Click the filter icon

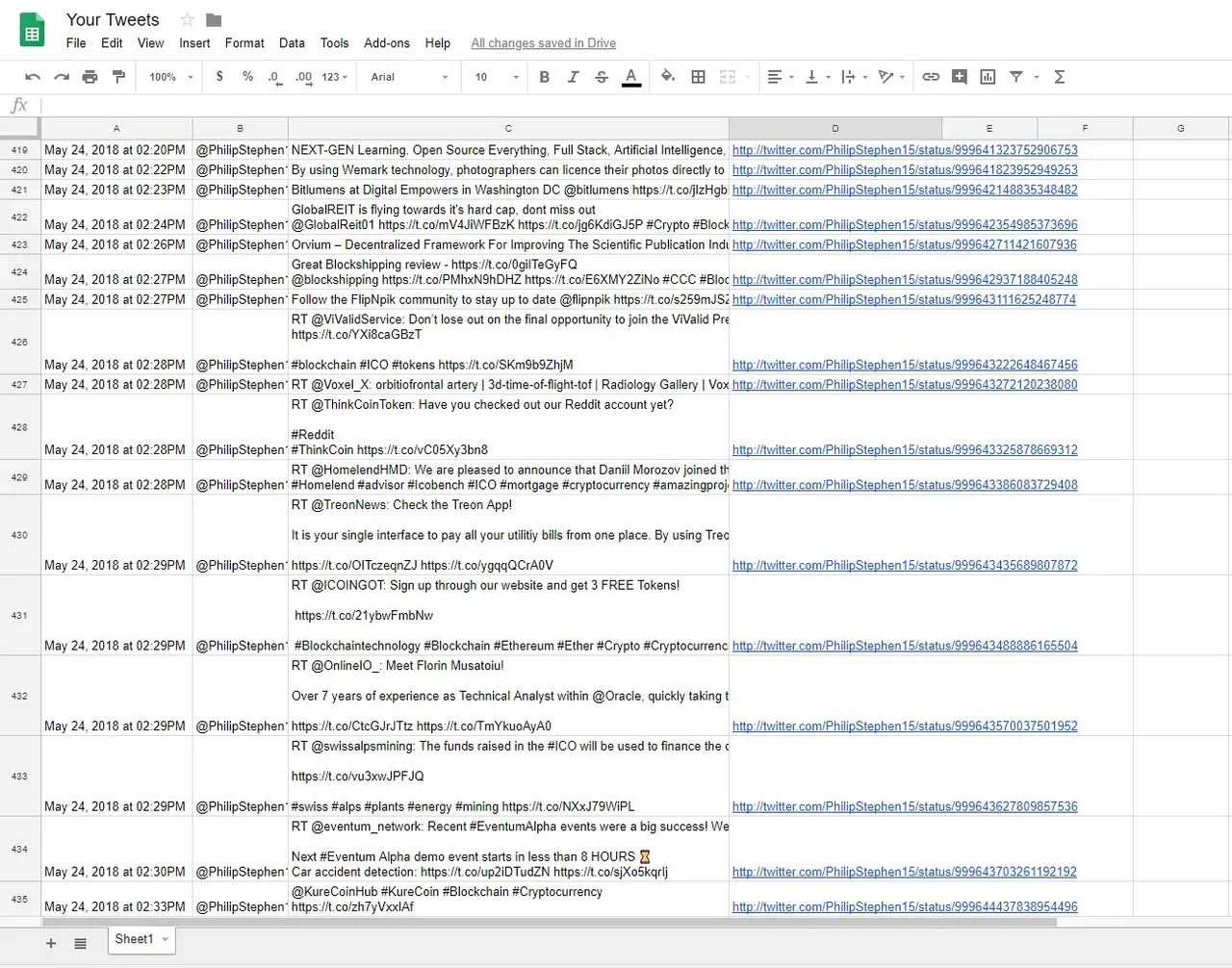pyautogui.click(x=1016, y=77)
